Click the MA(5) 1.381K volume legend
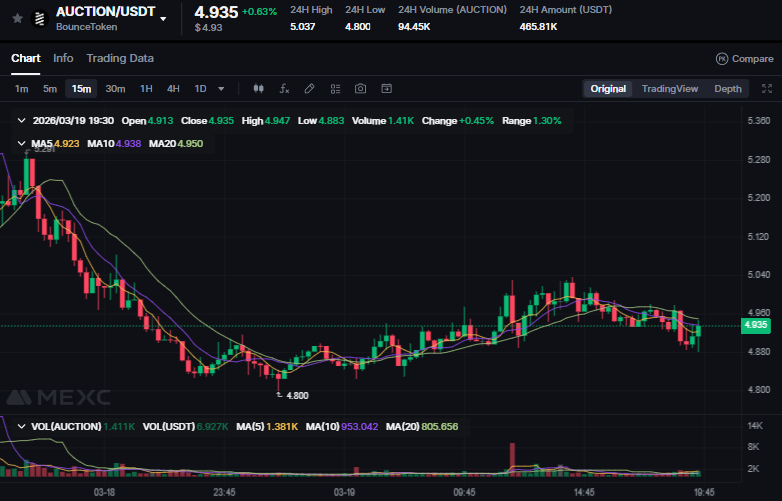The image size is (782, 501). pos(267,427)
